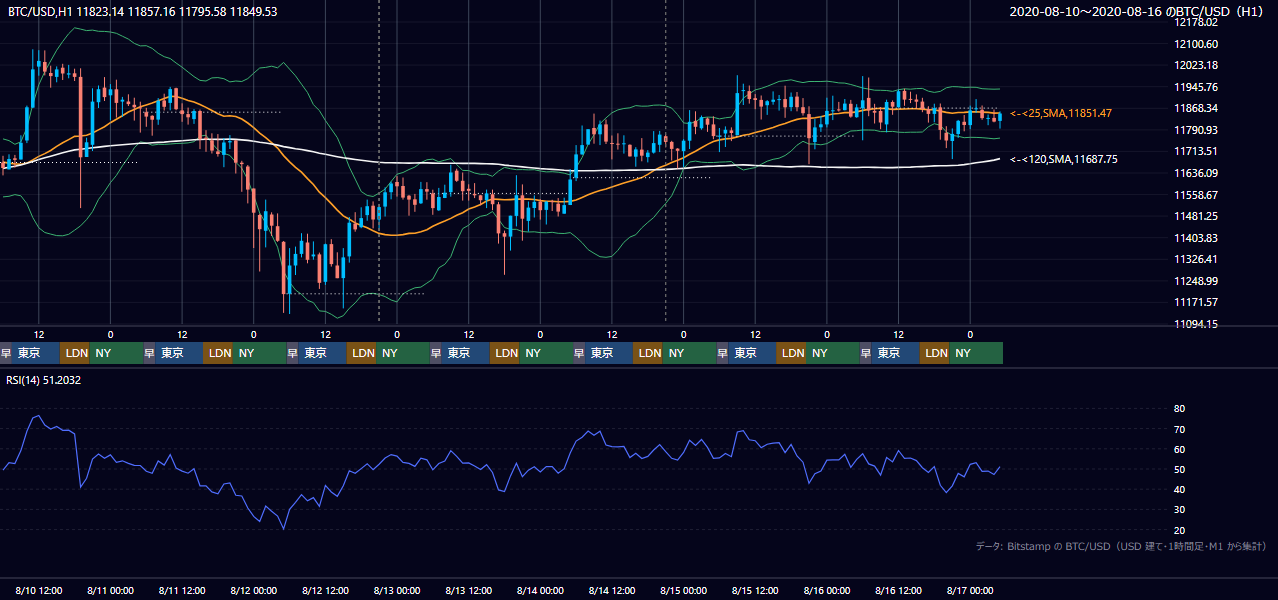The image size is (1278, 600).
Task: Click price axis value 11171.57
Action: click(x=1196, y=302)
